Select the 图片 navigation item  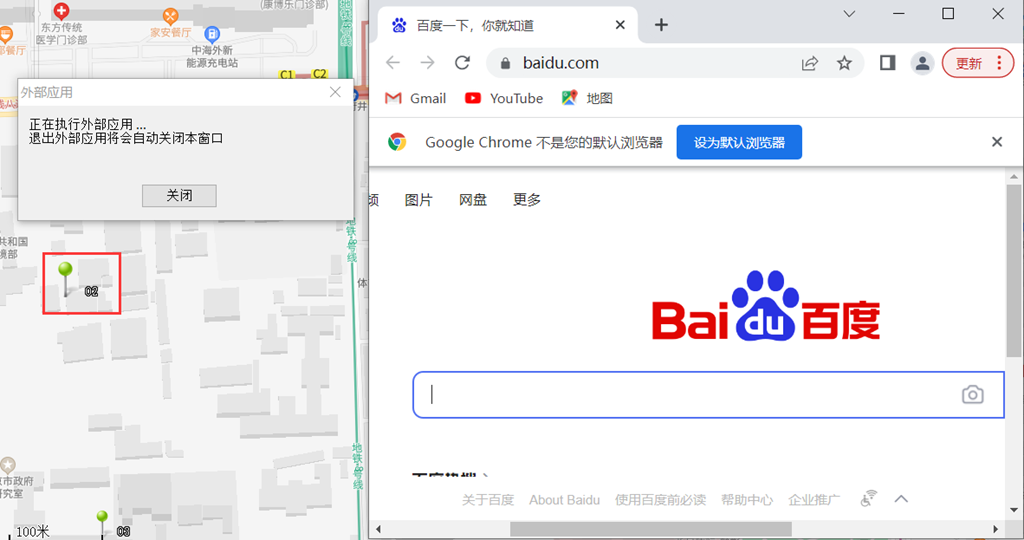click(418, 200)
